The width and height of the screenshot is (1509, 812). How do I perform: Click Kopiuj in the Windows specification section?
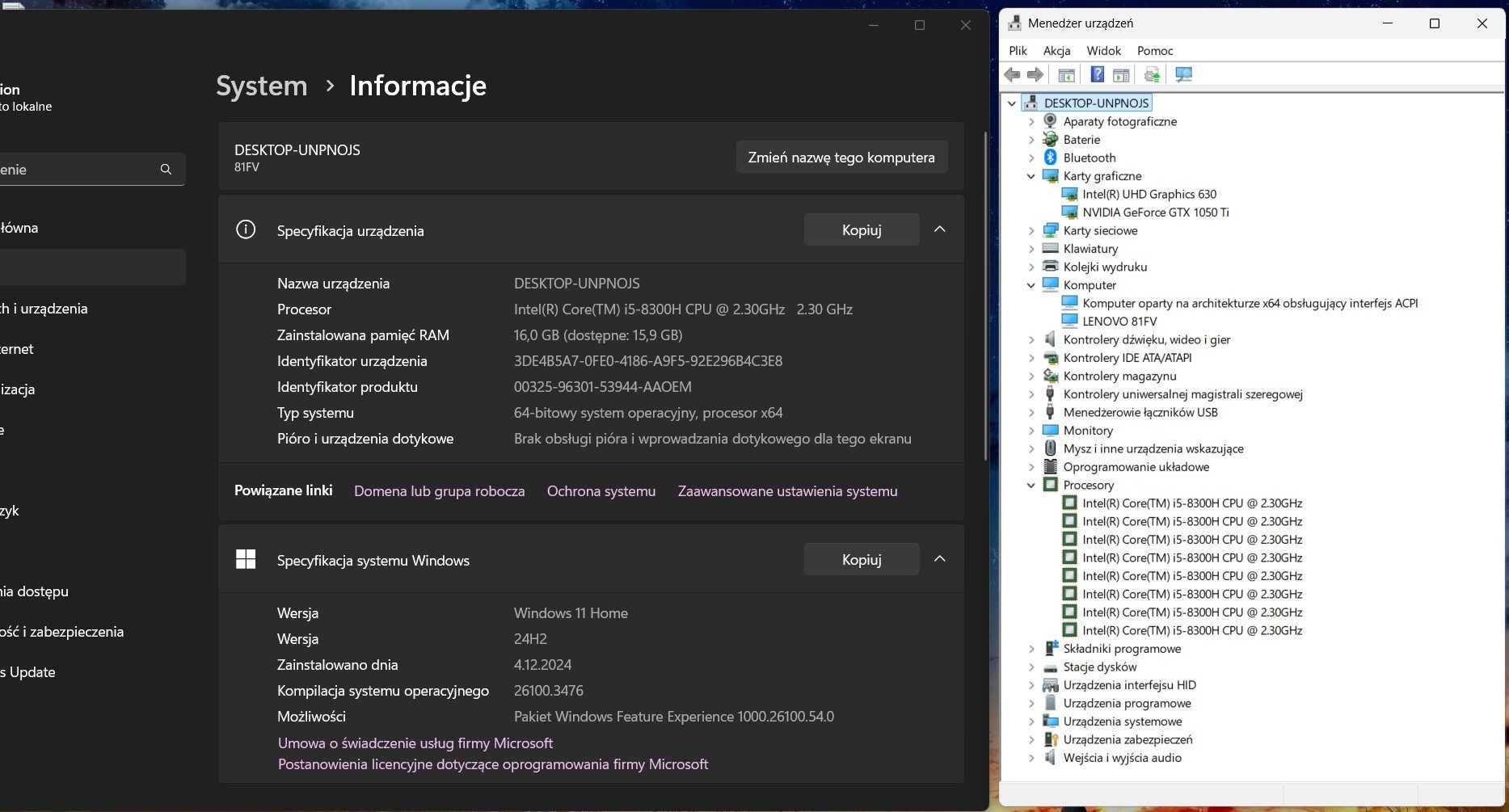tap(862, 559)
